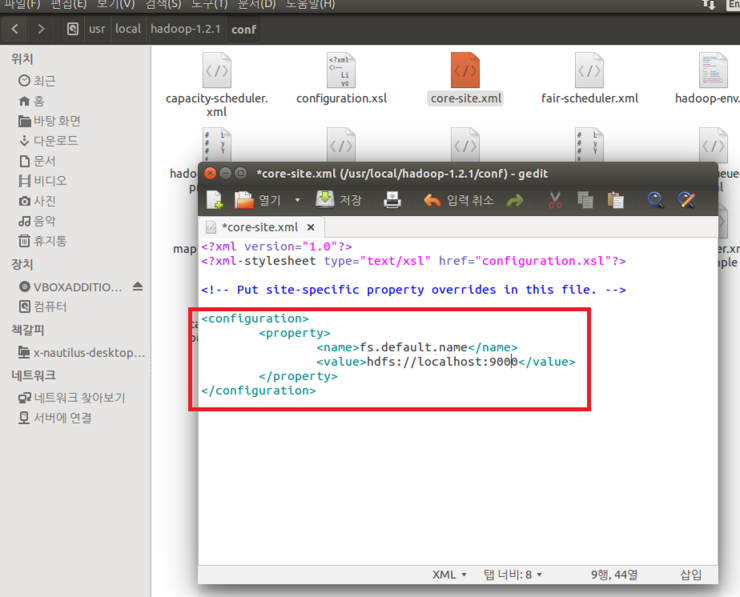Image resolution: width=740 pixels, height=597 pixels.
Task: Create a new document in gedit
Action: [x=214, y=201]
